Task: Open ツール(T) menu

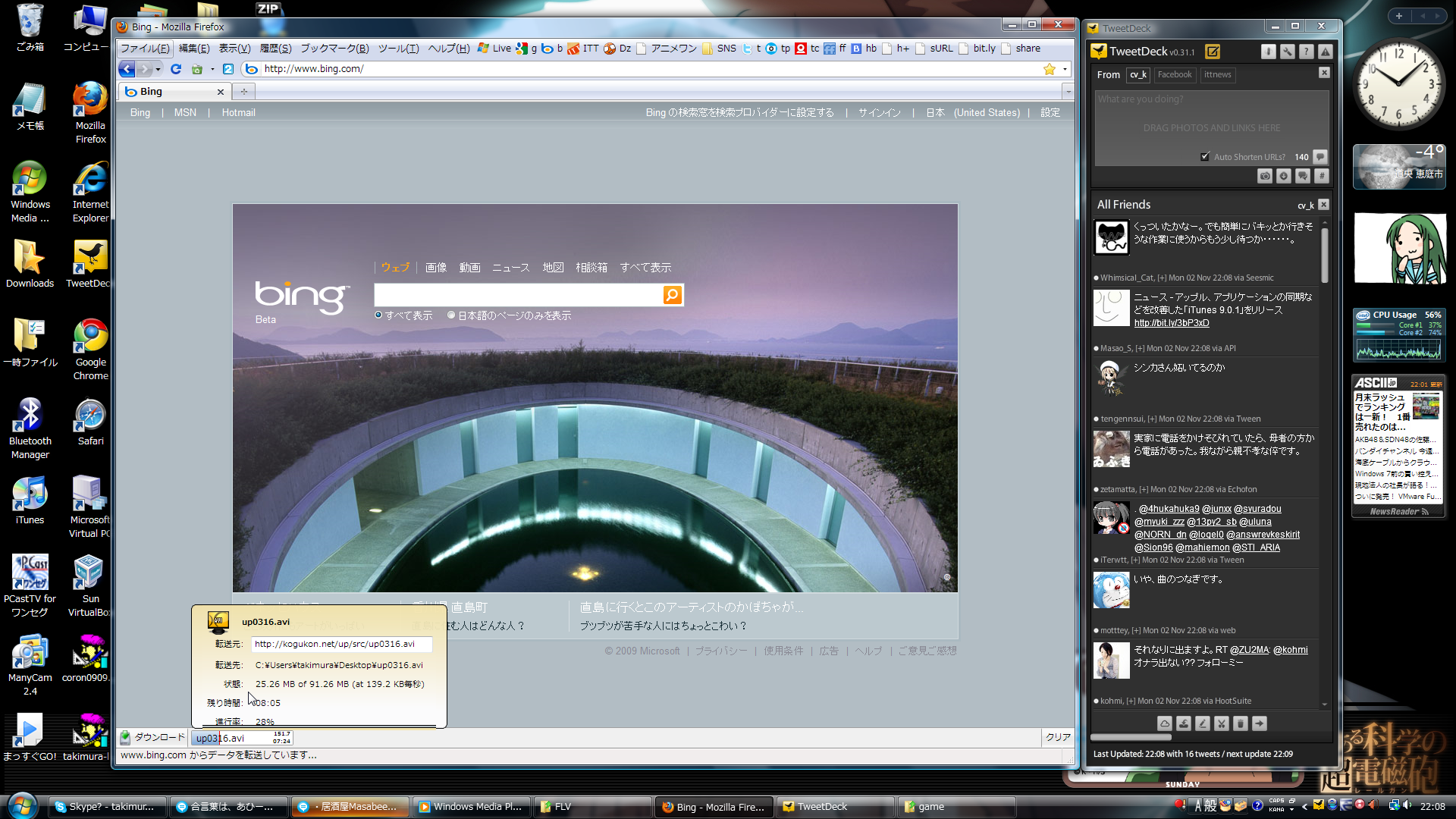Action: [x=398, y=49]
